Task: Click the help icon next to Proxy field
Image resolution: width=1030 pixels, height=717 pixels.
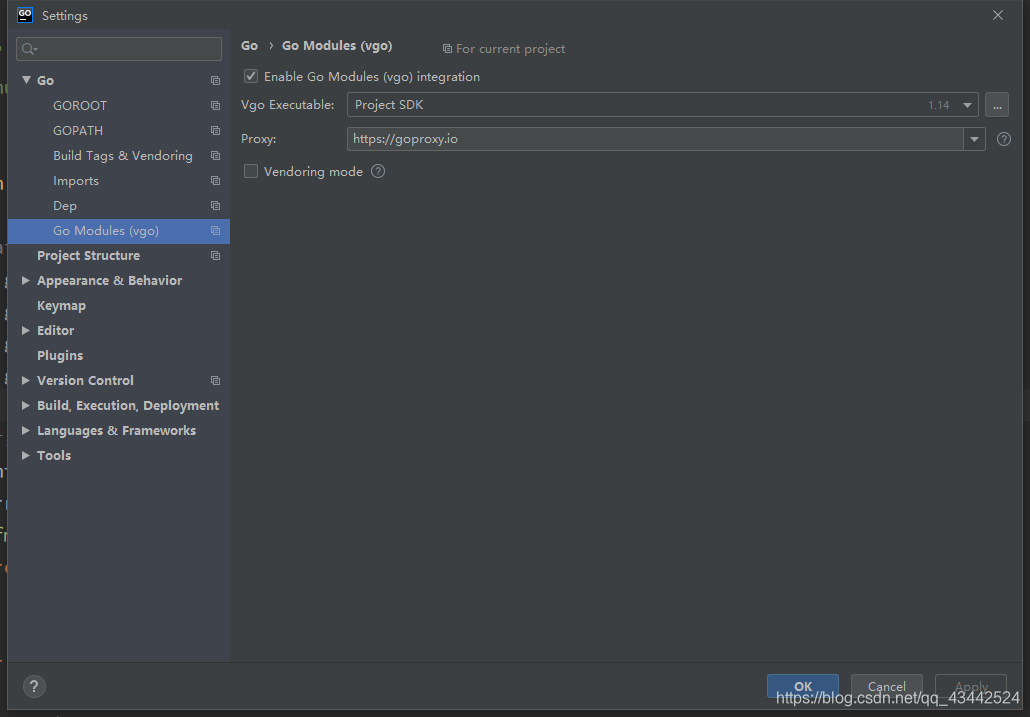Action: click(1003, 139)
